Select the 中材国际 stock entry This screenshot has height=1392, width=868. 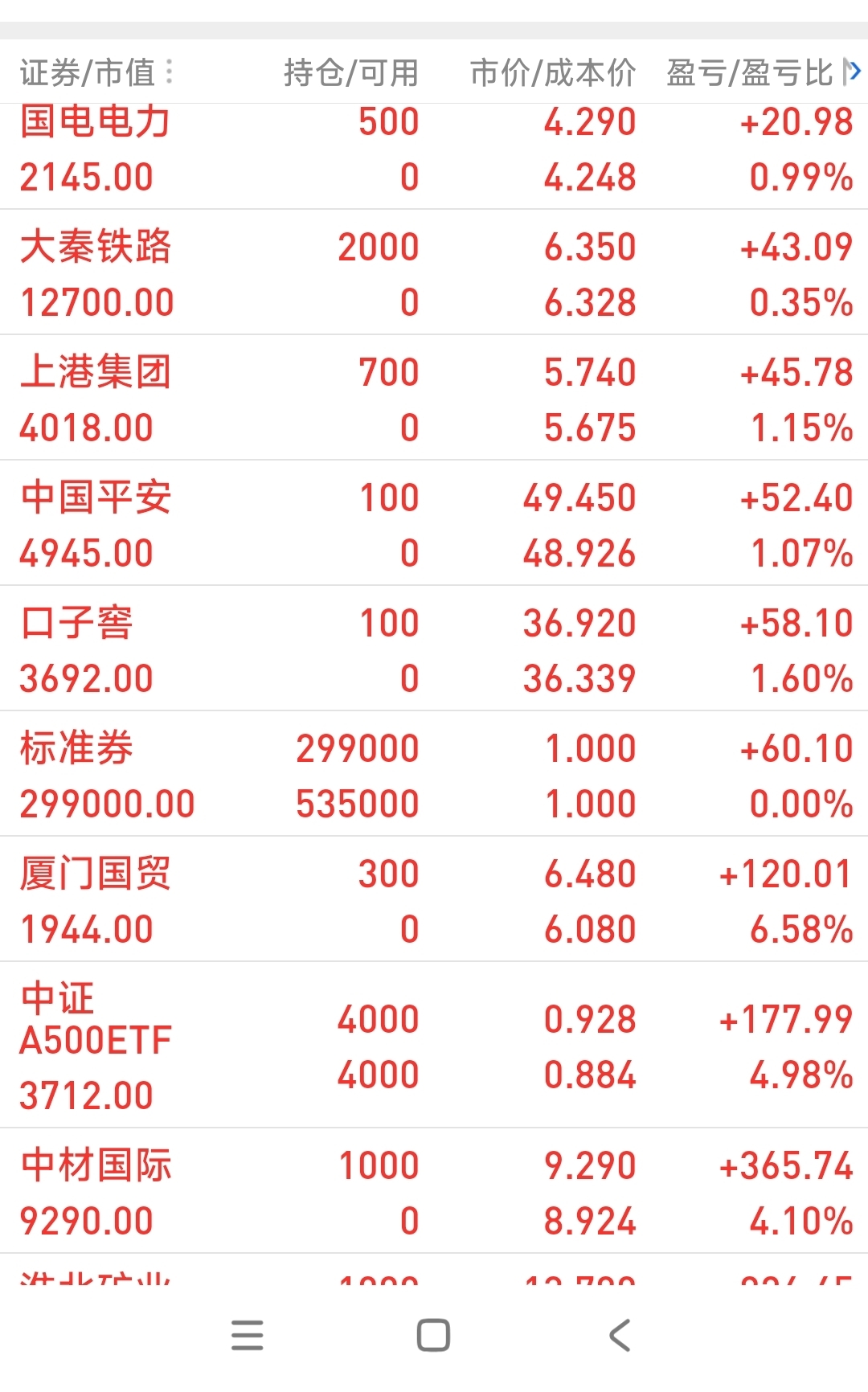click(96, 1165)
